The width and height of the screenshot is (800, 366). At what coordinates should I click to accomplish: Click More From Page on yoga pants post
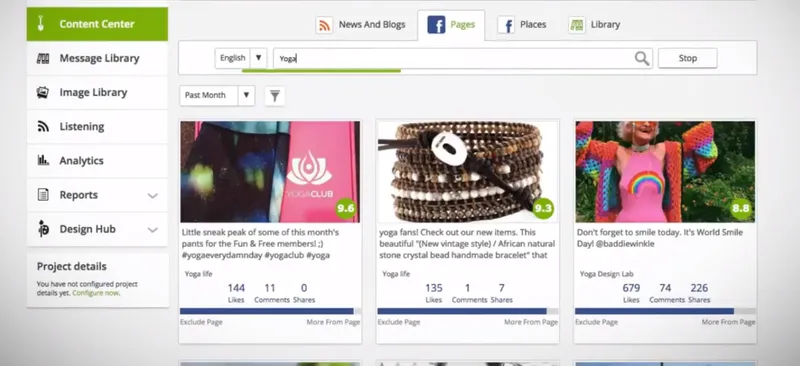333,322
